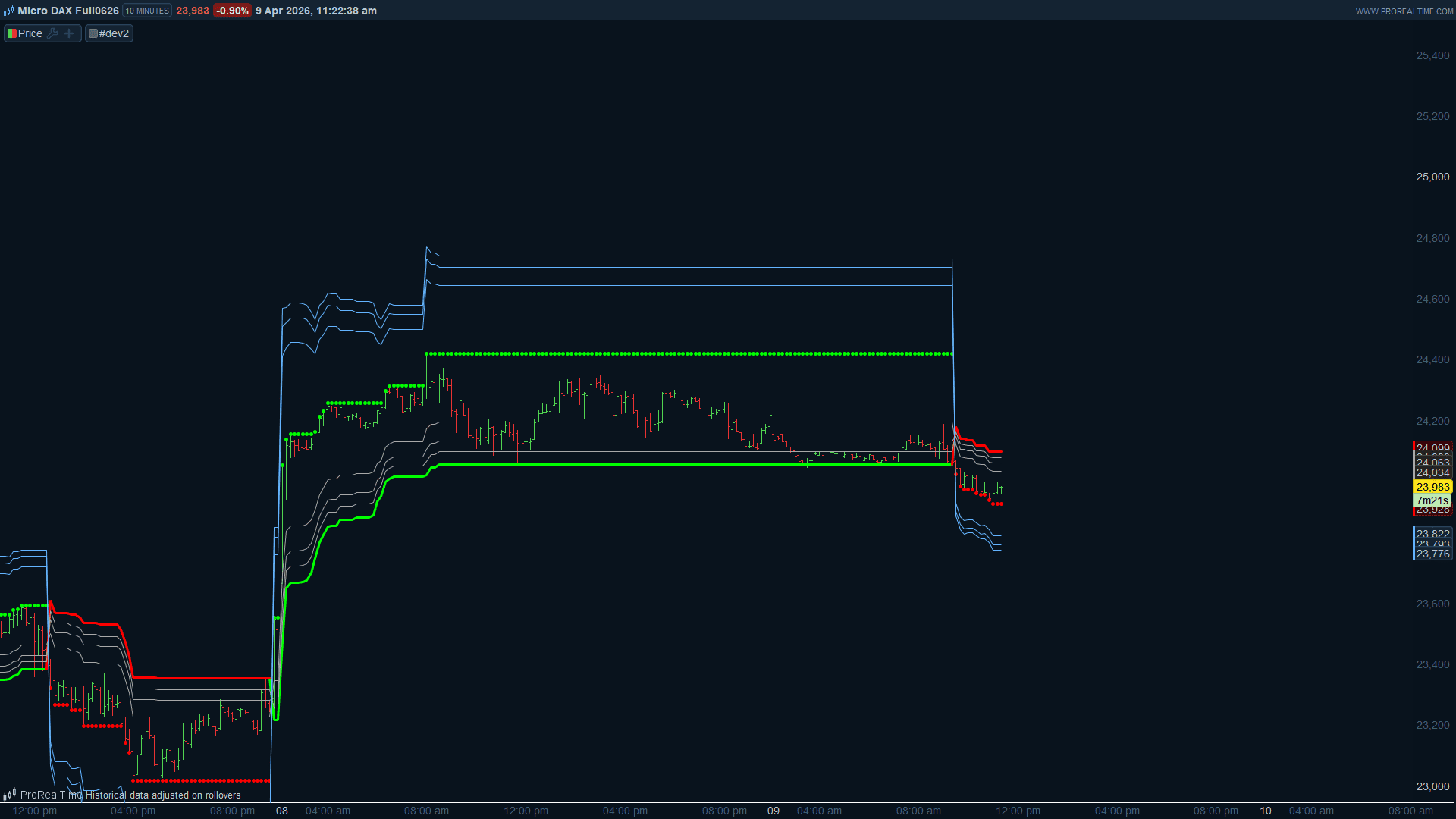
Task: Open Price settings with the wrench icon
Action: 52,33
